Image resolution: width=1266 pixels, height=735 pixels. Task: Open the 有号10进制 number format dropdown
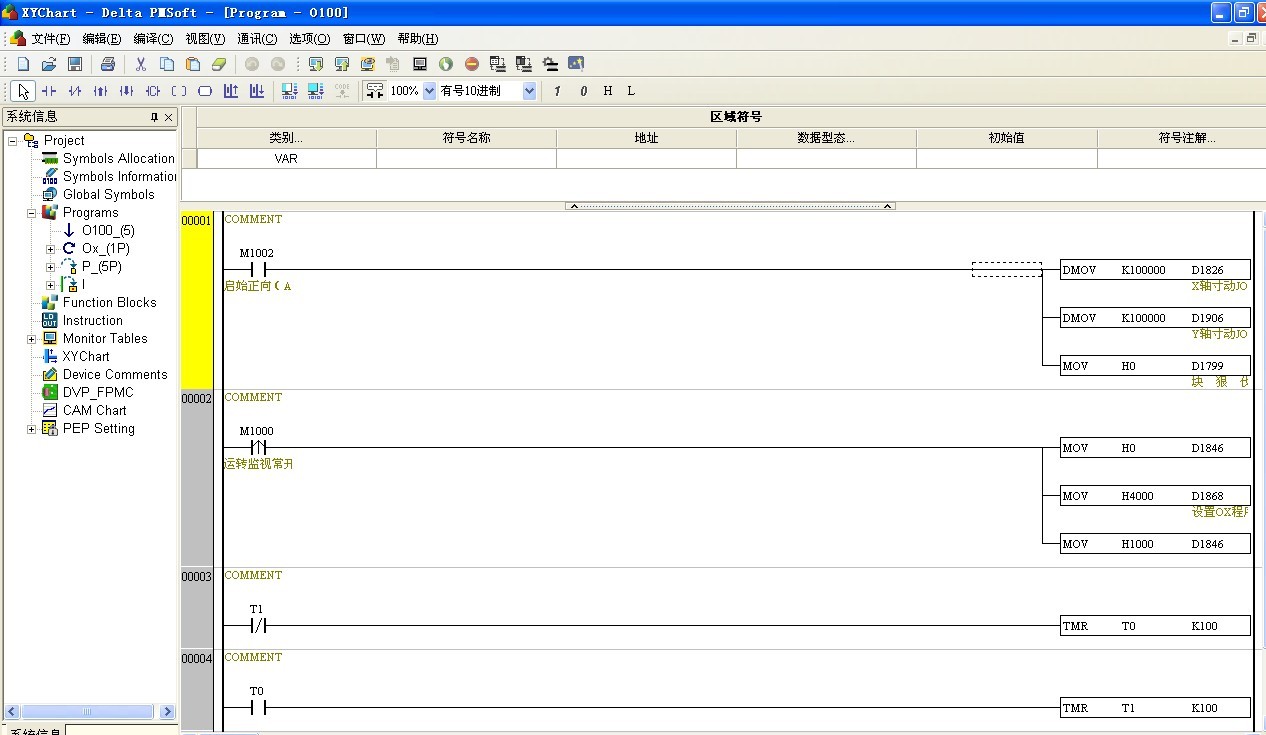pos(529,91)
